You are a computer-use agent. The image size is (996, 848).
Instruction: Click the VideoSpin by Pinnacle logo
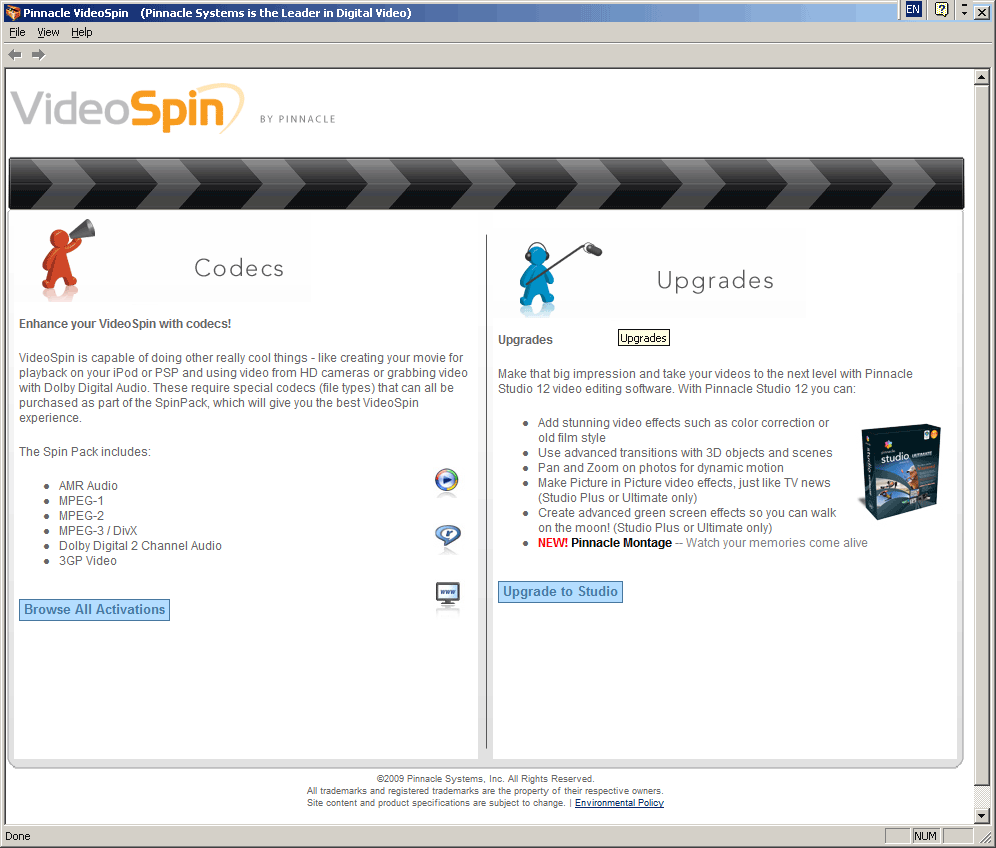[173, 108]
